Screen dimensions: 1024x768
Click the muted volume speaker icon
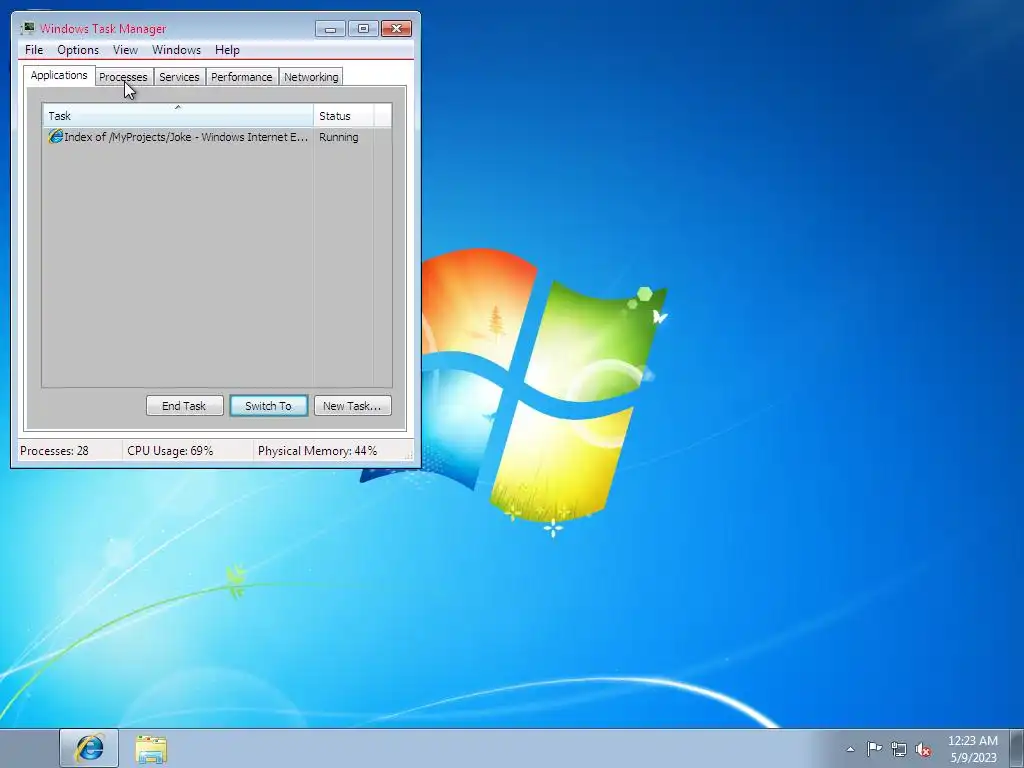coord(923,749)
